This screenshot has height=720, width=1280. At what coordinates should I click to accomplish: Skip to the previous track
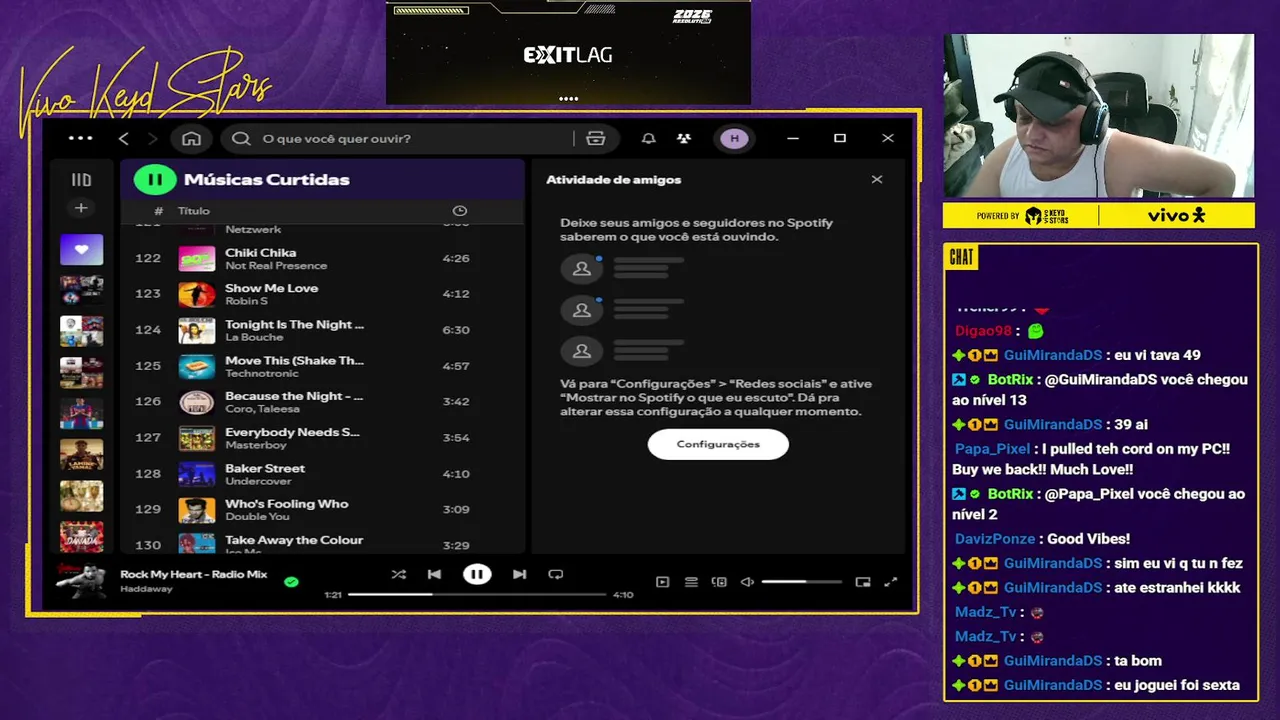click(x=434, y=575)
